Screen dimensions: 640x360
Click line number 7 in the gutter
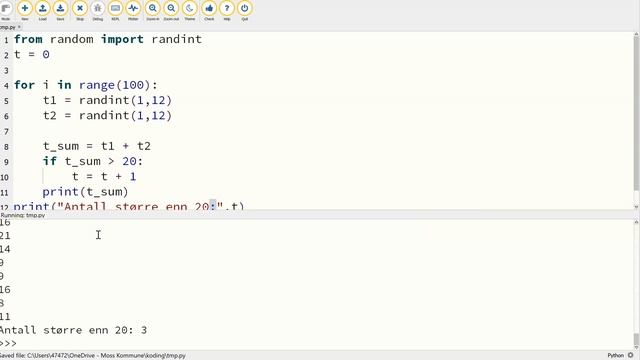point(6,131)
